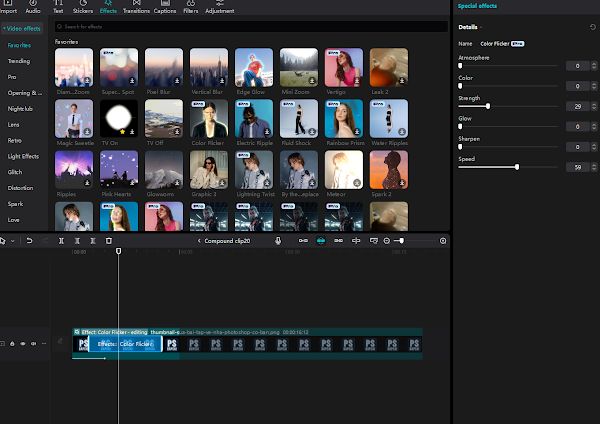Download the Spark 2 effect
This screenshot has width=600, height=424.
[x=402, y=183]
